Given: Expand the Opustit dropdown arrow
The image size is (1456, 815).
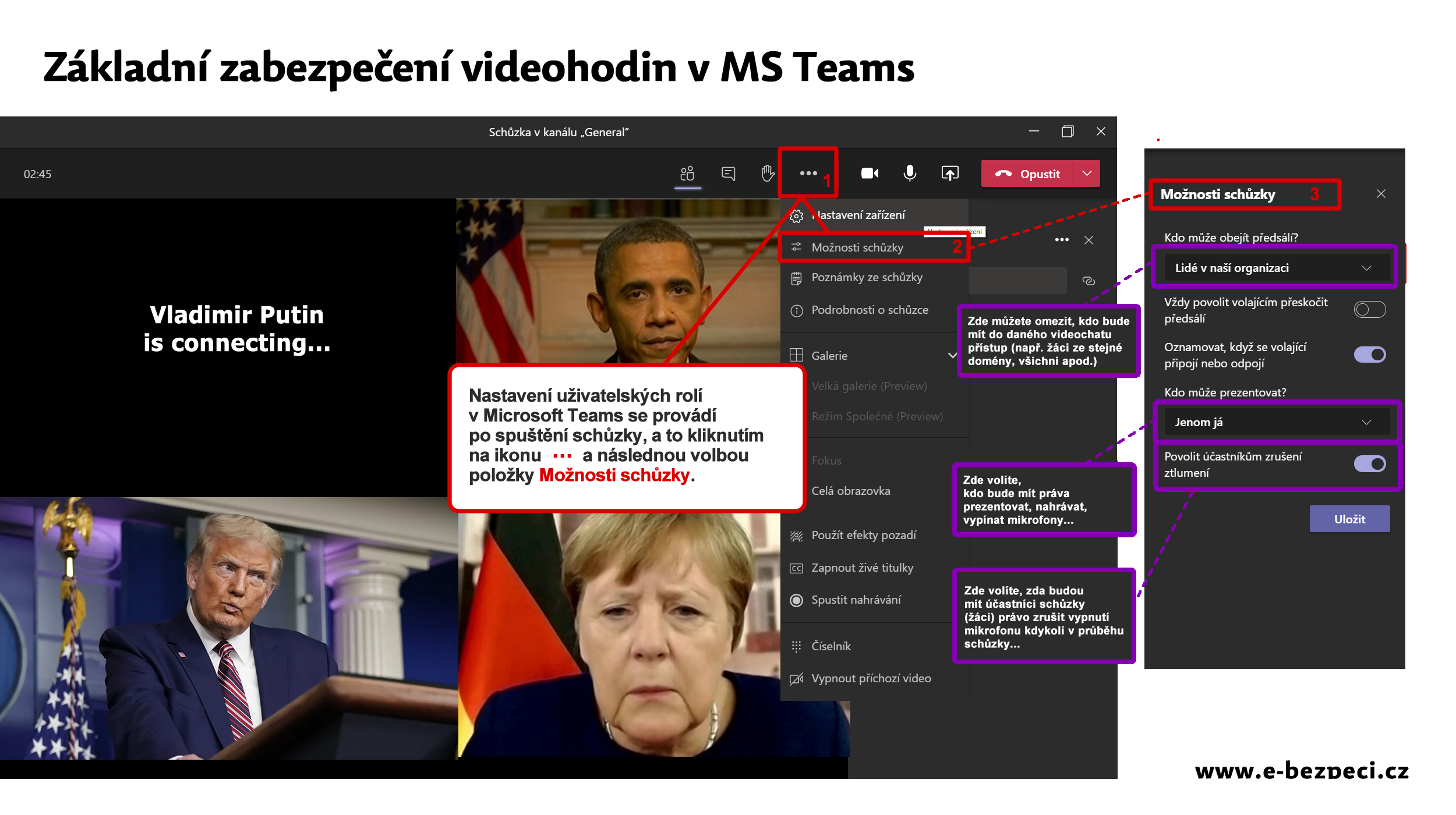Looking at the screenshot, I should pos(1087,174).
